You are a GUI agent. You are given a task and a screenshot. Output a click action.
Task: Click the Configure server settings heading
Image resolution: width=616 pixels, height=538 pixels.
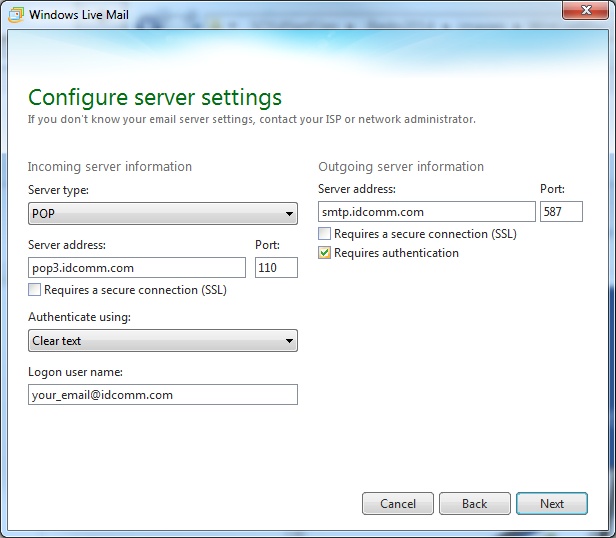tap(155, 97)
